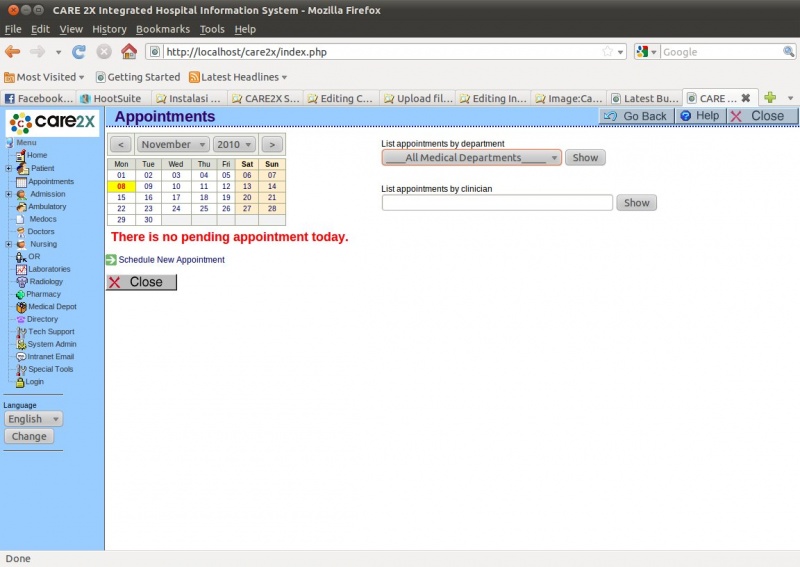Screen dimensions: 800x567
Task: Open the All Medical Departments dropdown
Action: [471, 158]
